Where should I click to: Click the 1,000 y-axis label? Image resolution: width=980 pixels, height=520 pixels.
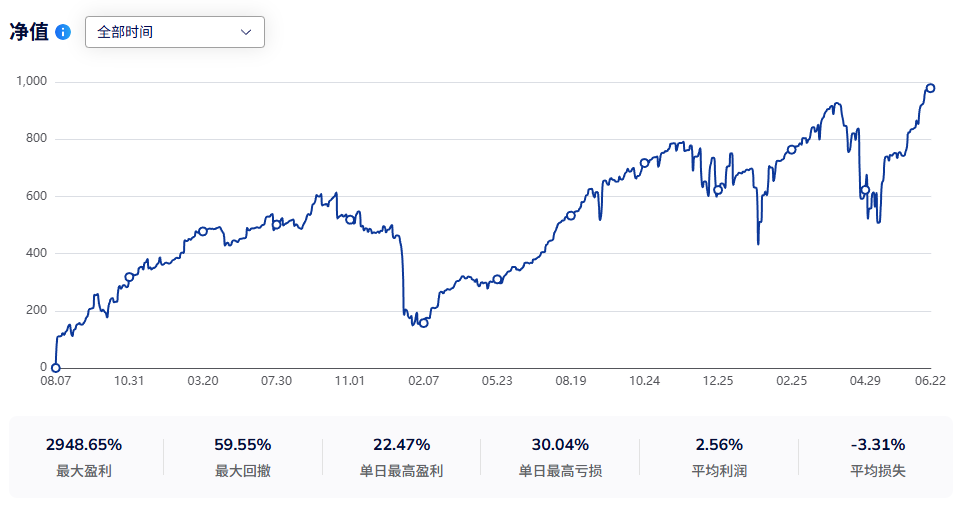coord(32,81)
